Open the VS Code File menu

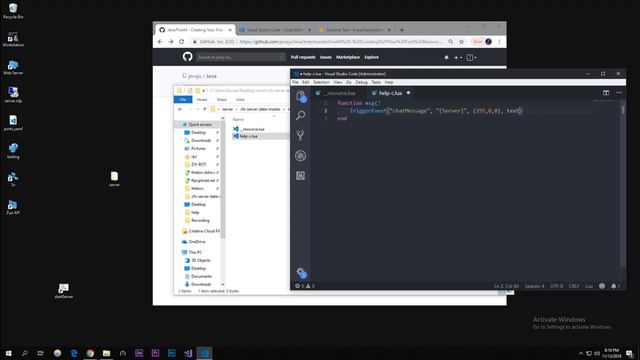(296, 82)
